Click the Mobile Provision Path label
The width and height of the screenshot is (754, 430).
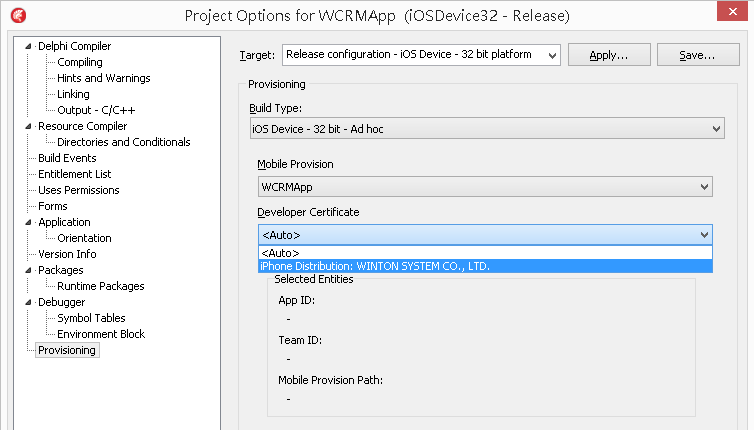(330, 380)
